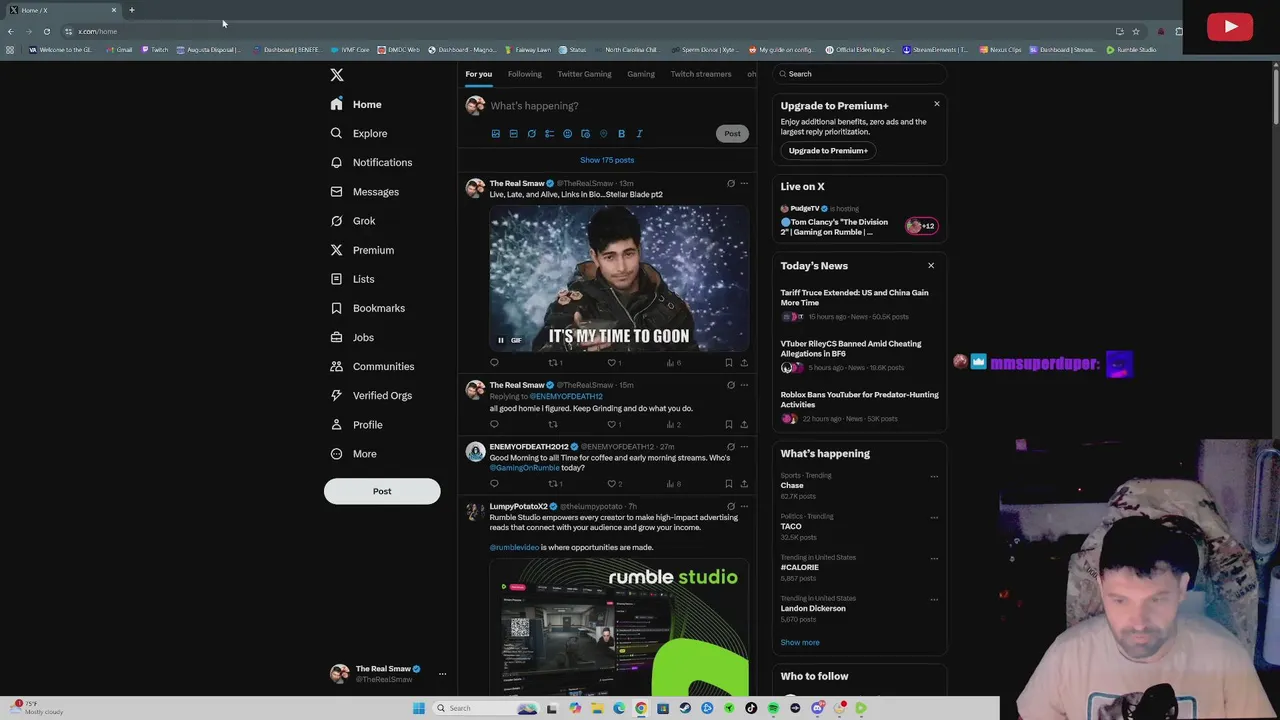The height and width of the screenshot is (720, 1280).
Task: Open Grok from the sidebar
Action: click(x=353, y=221)
